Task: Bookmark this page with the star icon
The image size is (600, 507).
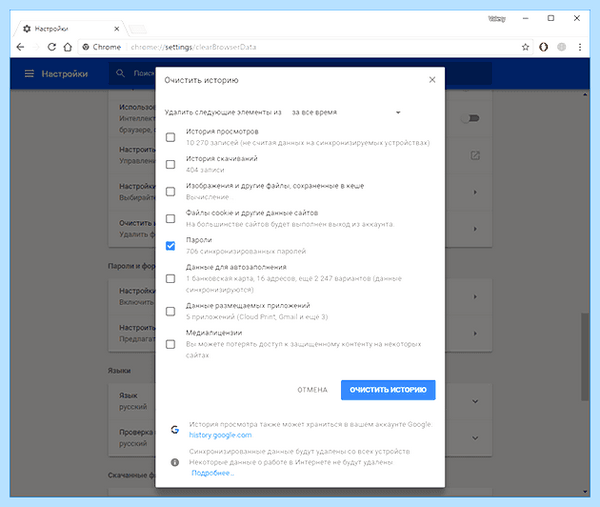Action: (x=525, y=47)
